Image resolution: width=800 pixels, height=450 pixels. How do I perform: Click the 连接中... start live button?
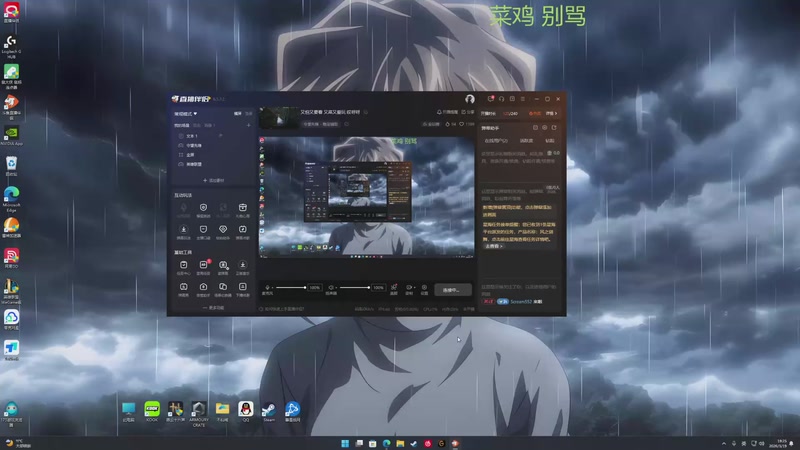coord(453,290)
